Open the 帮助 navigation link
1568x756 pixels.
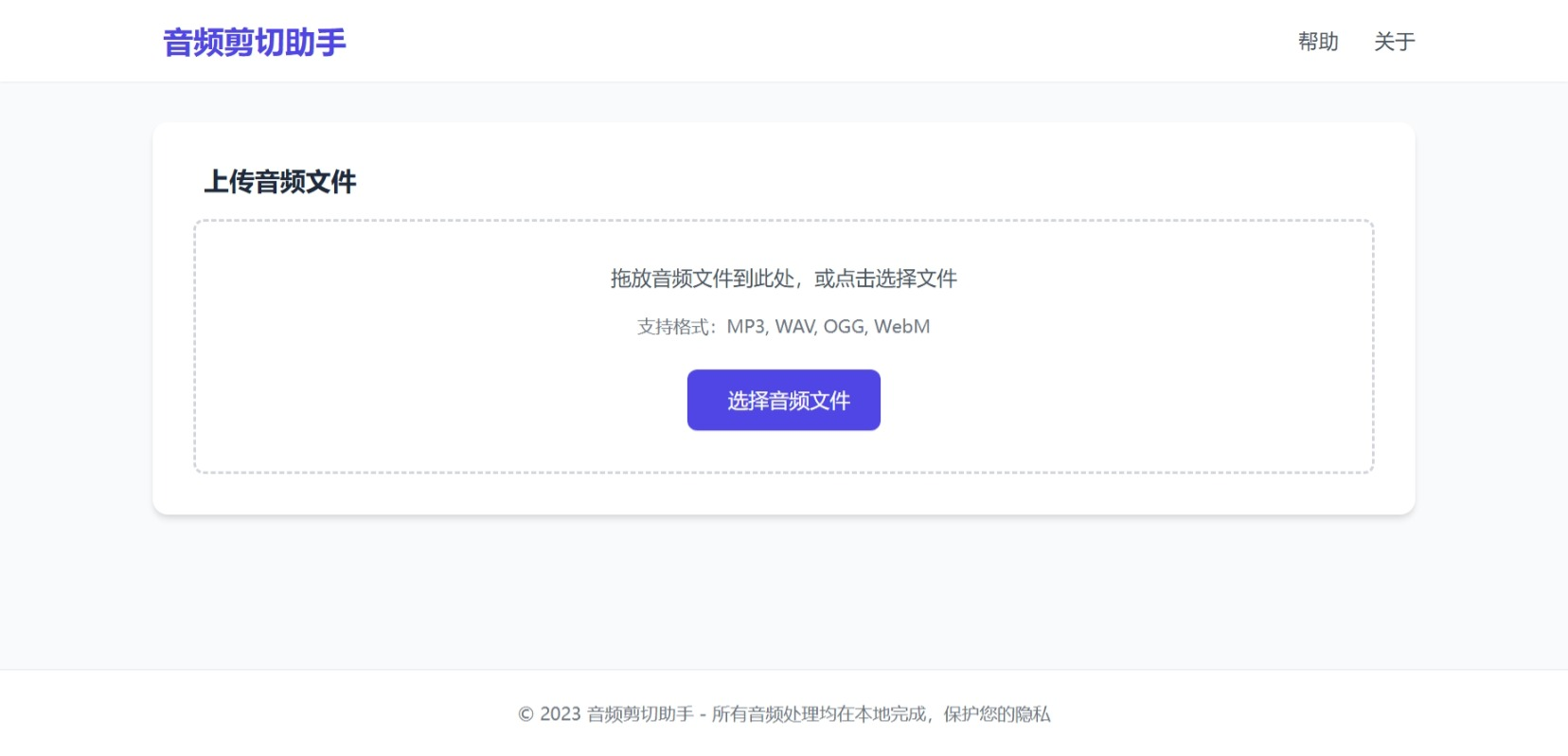pyautogui.click(x=1317, y=42)
